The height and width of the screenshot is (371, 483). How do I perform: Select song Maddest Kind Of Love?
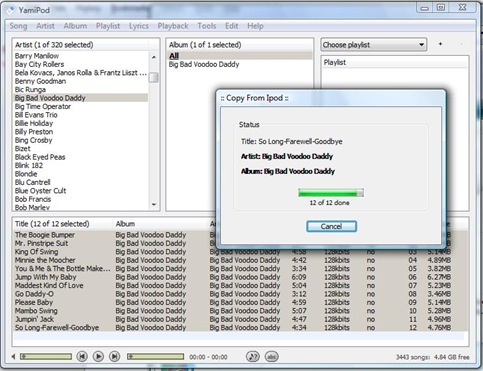coord(240,286)
